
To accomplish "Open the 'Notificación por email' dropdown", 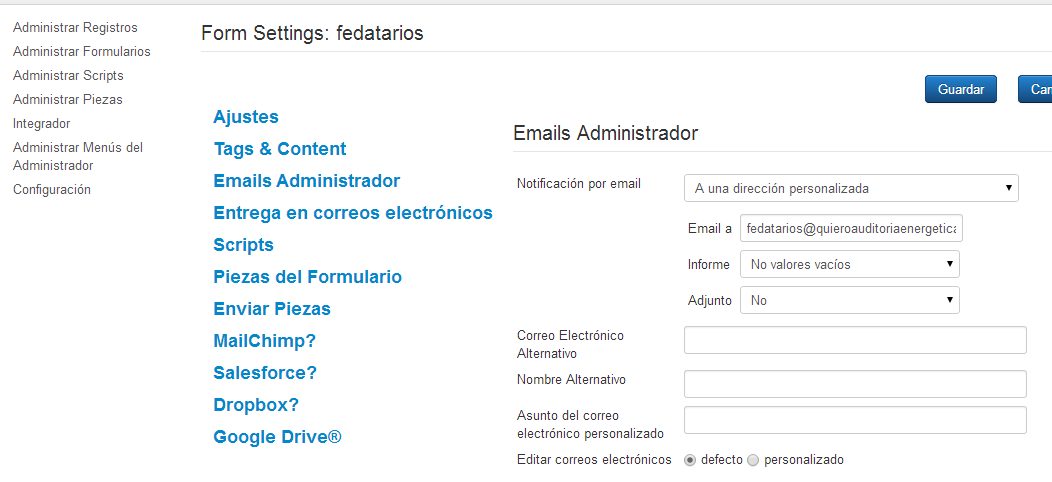I will coord(851,188).
